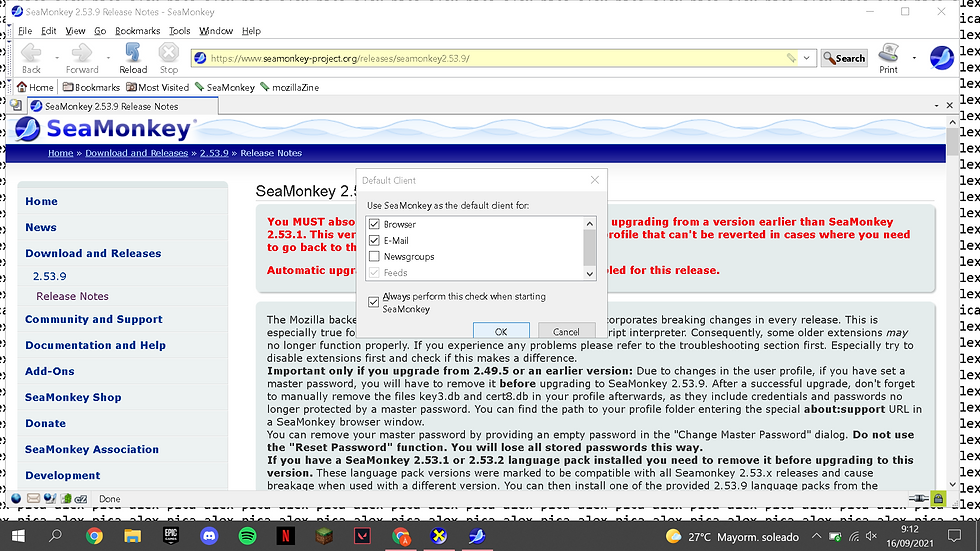Image resolution: width=980 pixels, height=551 pixels.
Task: Close the current tab with the tab bar X
Action: click(x=949, y=106)
